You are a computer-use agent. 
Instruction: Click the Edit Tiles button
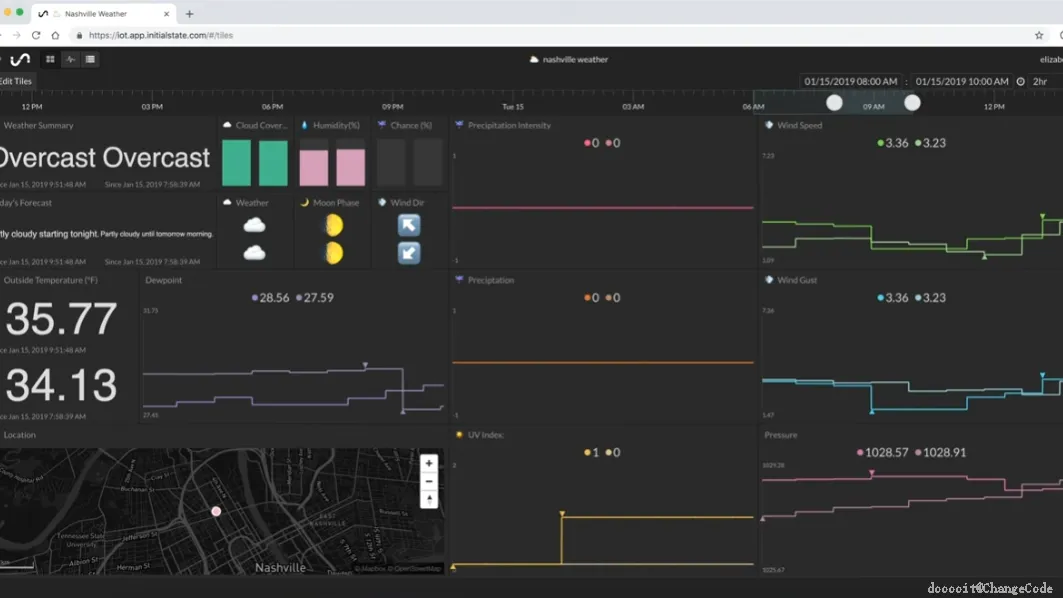(16, 81)
